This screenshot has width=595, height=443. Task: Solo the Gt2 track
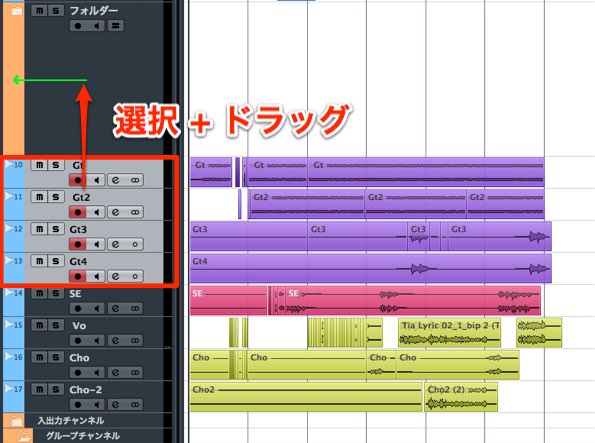pyautogui.click(x=55, y=197)
